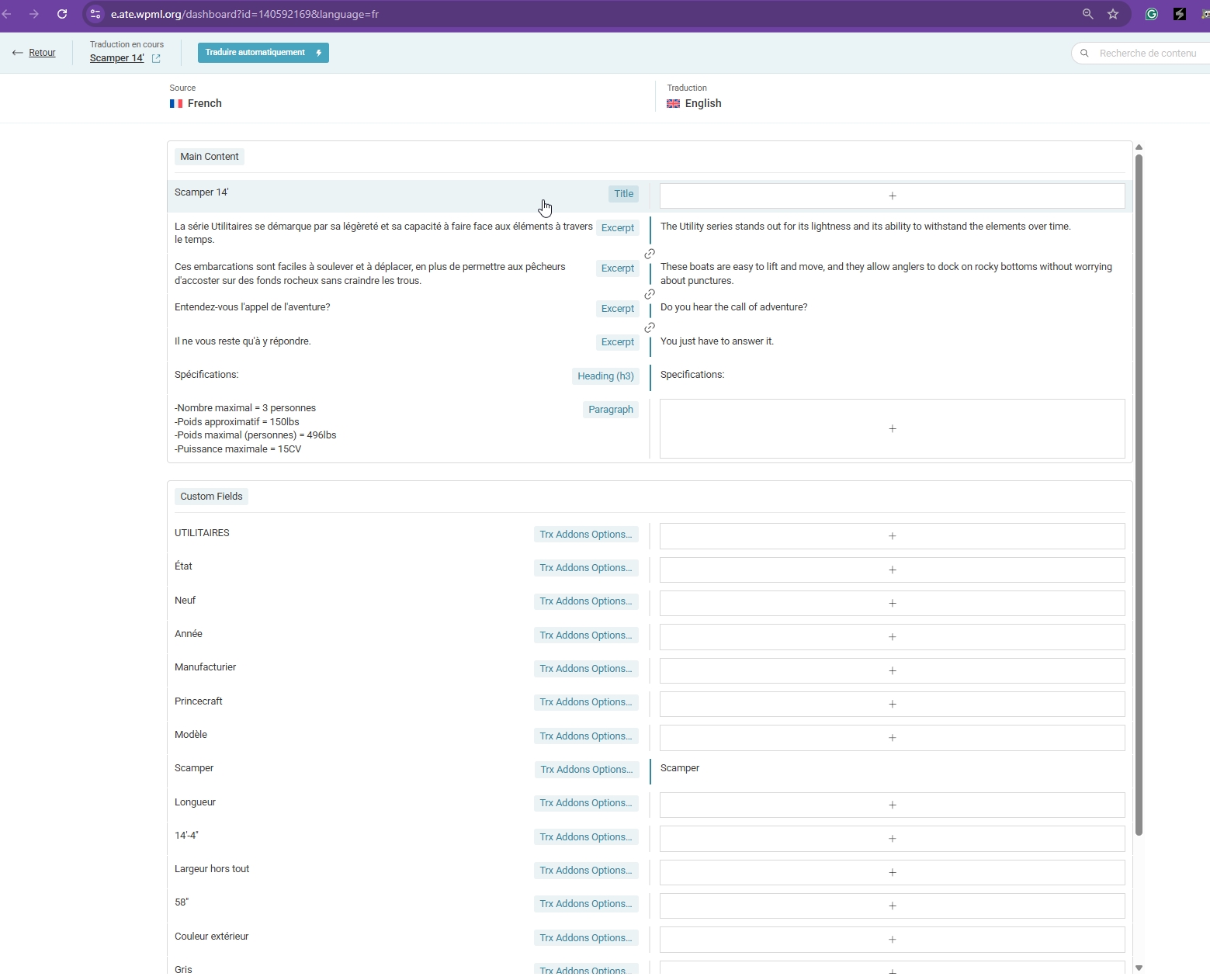Screen dimensions: 1210x980
Task: Open site information icon in address bar
Action: [95, 14]
